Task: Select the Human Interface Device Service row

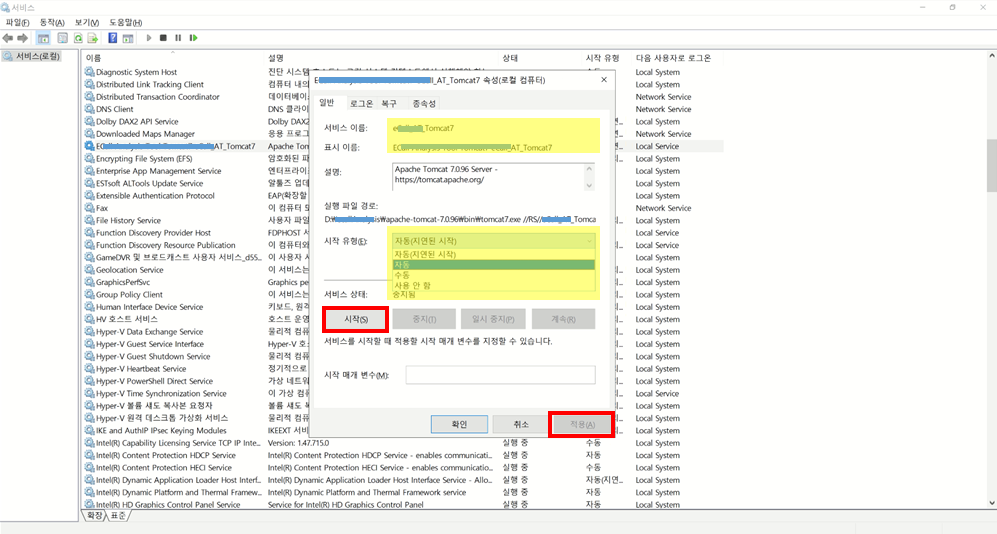Action: click(x=149, y=306)
